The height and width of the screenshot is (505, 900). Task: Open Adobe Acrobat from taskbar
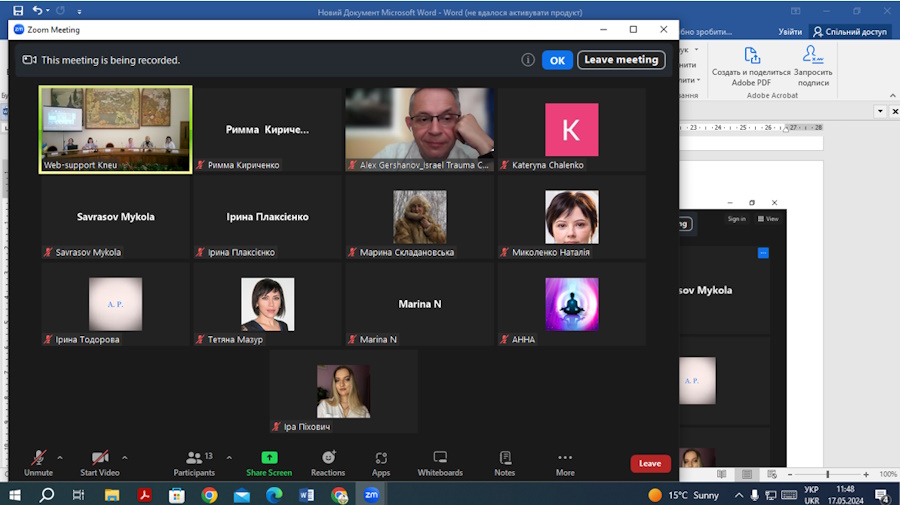point(144,494)
